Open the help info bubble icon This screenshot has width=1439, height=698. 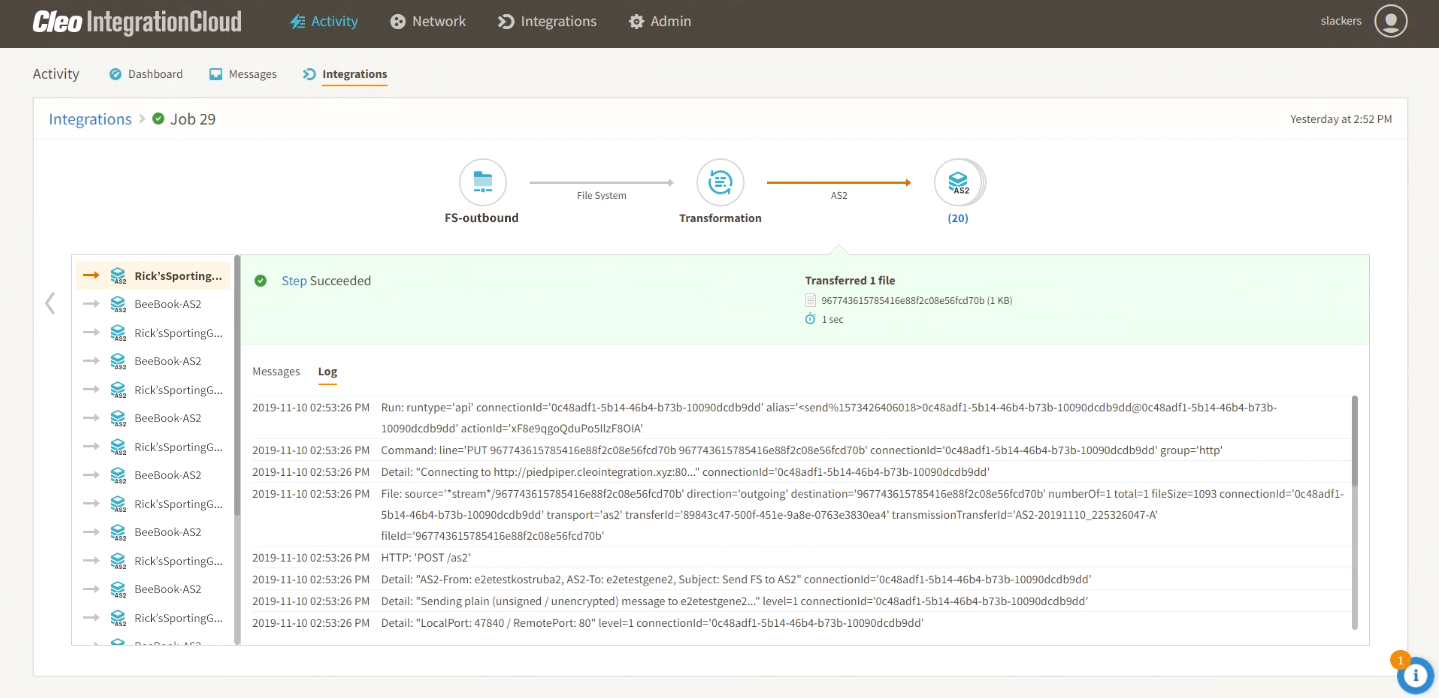(x=1414, y=675)
